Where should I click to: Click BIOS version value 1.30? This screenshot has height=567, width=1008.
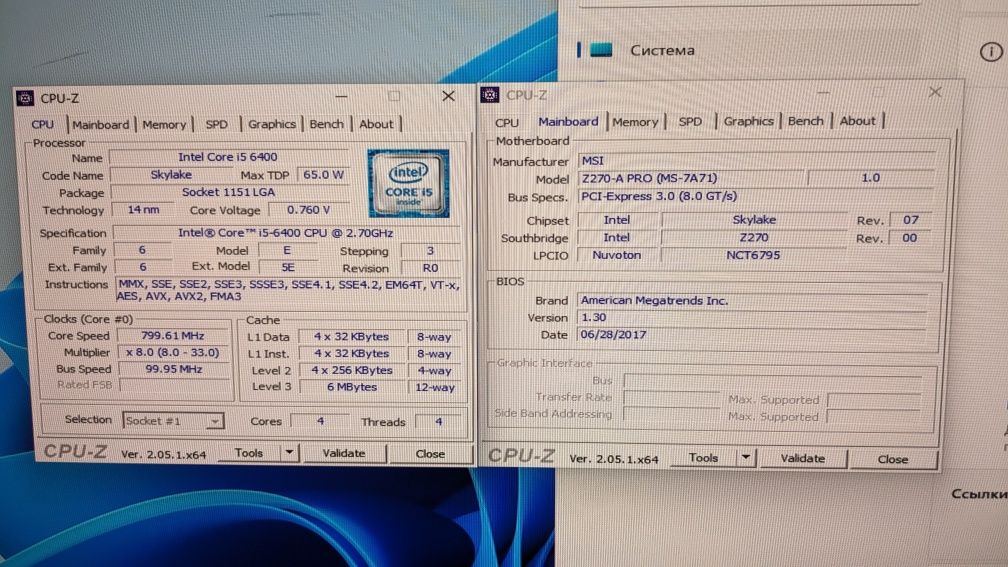tap(752, 318)
